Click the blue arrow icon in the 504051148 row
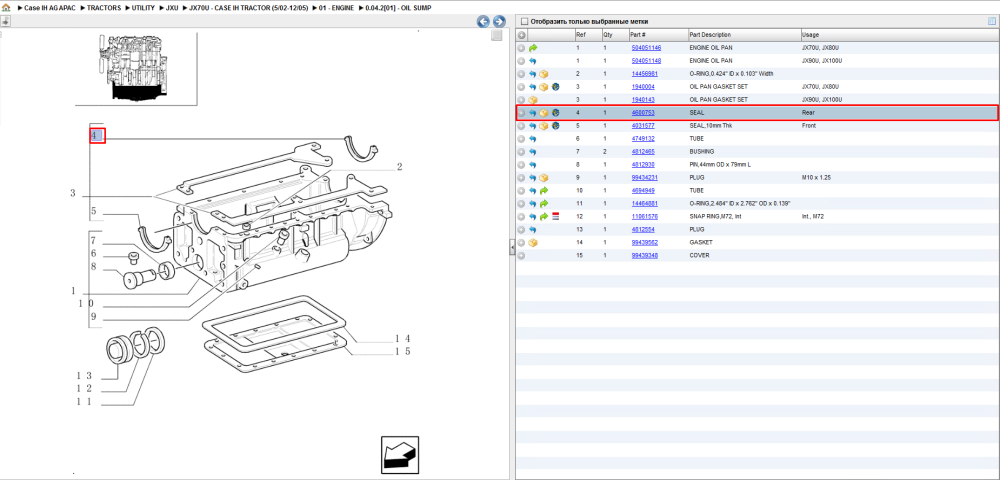The image size is (1000, 480). click(x=533, y=61)
